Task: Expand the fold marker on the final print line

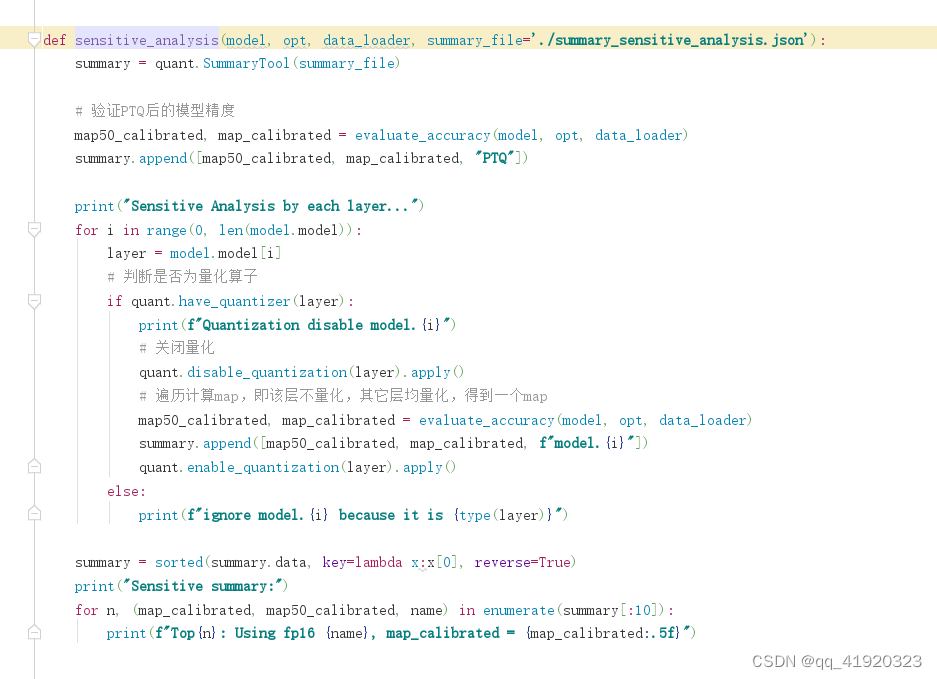Action: [x=33, y=632]
